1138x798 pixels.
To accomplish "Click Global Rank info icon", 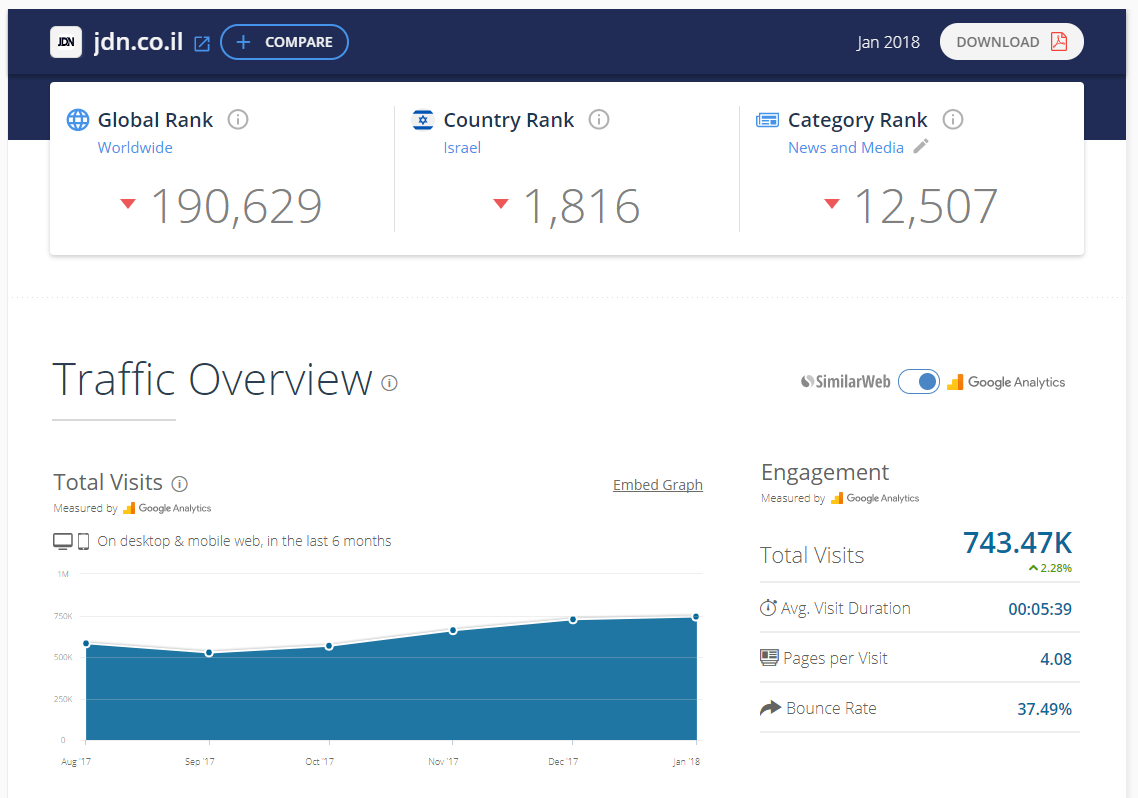I will pyautogui.click(x=238, y=120).
